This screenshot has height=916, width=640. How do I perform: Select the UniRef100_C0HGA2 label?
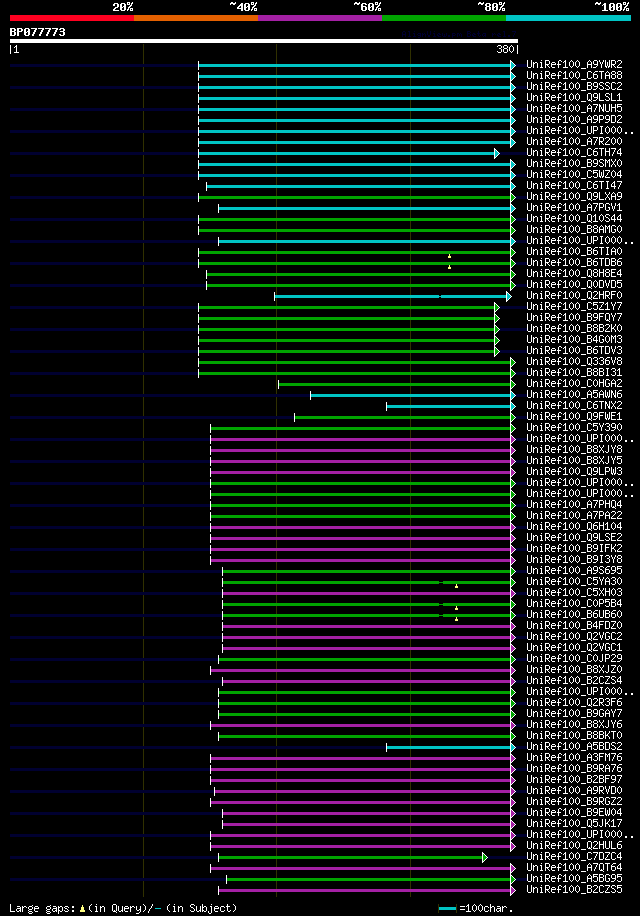point(574,383)
